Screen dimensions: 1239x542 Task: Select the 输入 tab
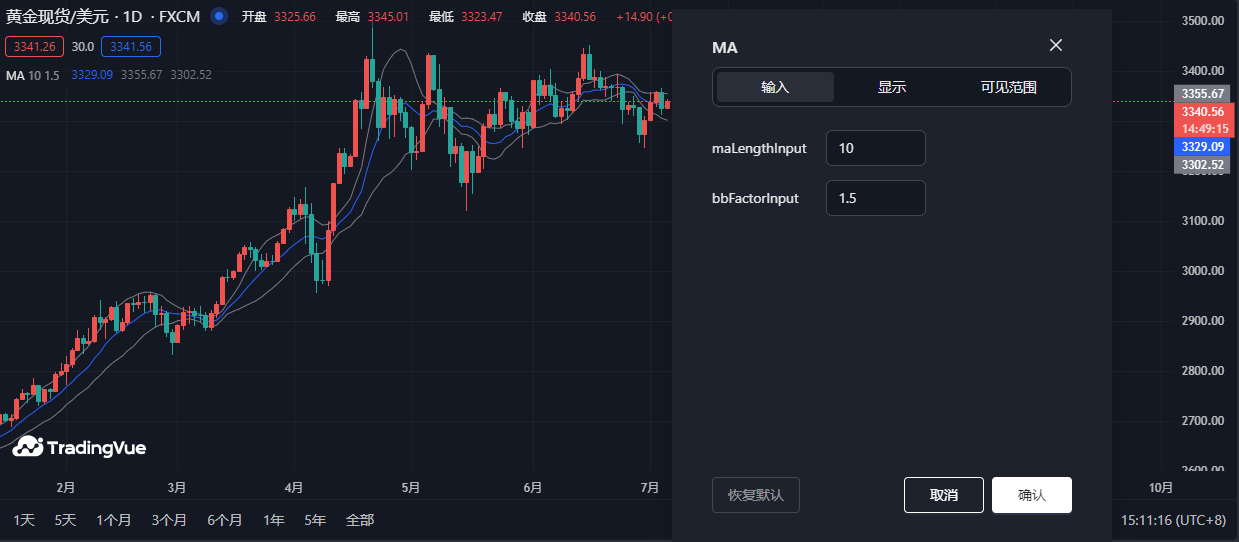tap(775, 87)
